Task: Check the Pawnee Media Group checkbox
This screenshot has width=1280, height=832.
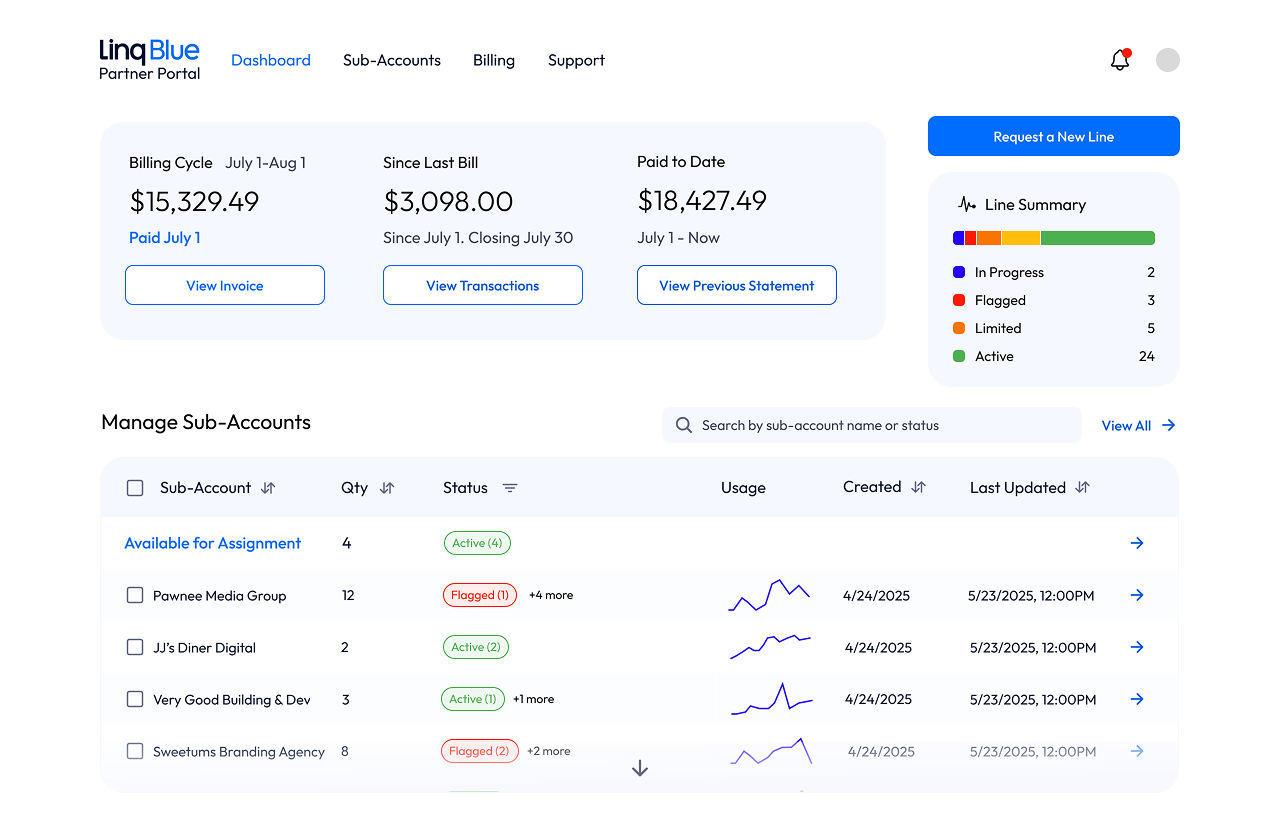Action: coord(135,595)
